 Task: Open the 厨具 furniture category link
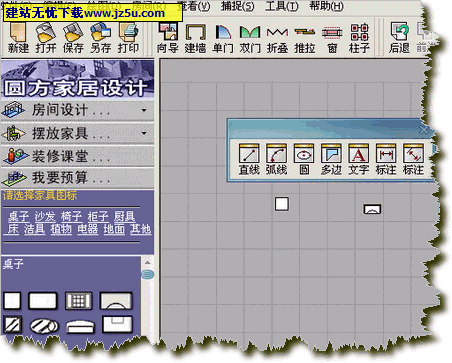(124, 217)
